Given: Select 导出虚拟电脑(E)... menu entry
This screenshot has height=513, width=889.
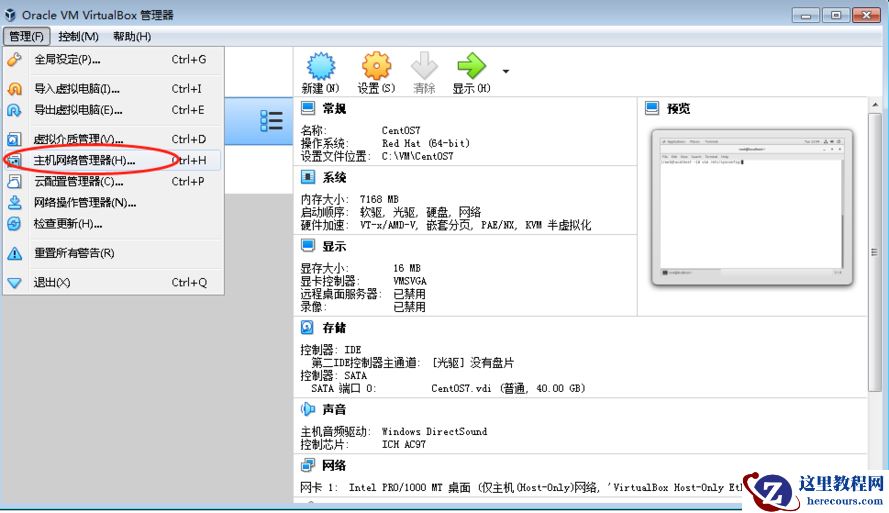Looking at the screenshot, I should 113,110.
